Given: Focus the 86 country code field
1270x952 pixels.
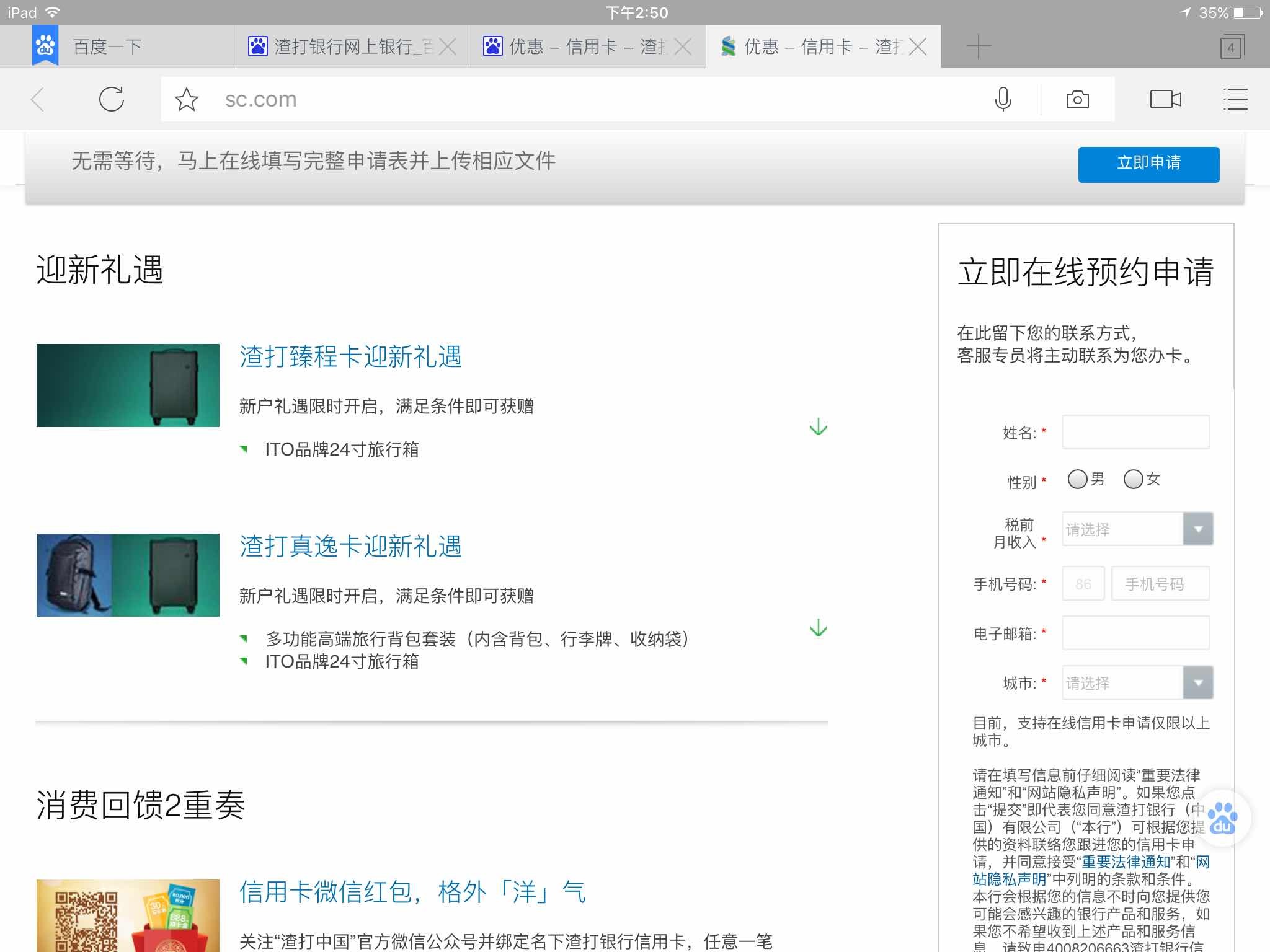Looking at the screenshot, I should pyautogui.click(x=1083, y=583).
